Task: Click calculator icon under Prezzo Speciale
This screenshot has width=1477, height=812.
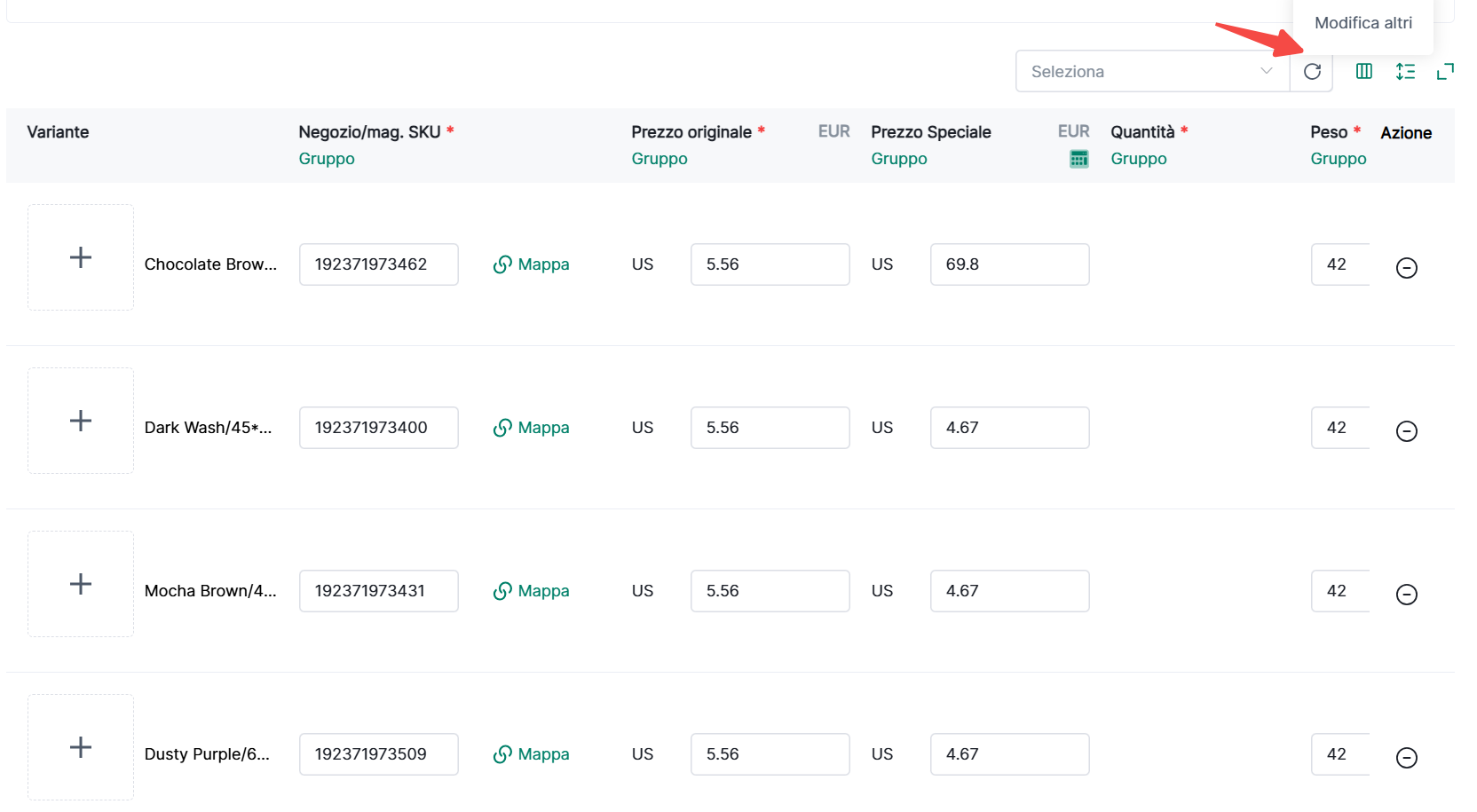Action: (x=1078, y=159)
